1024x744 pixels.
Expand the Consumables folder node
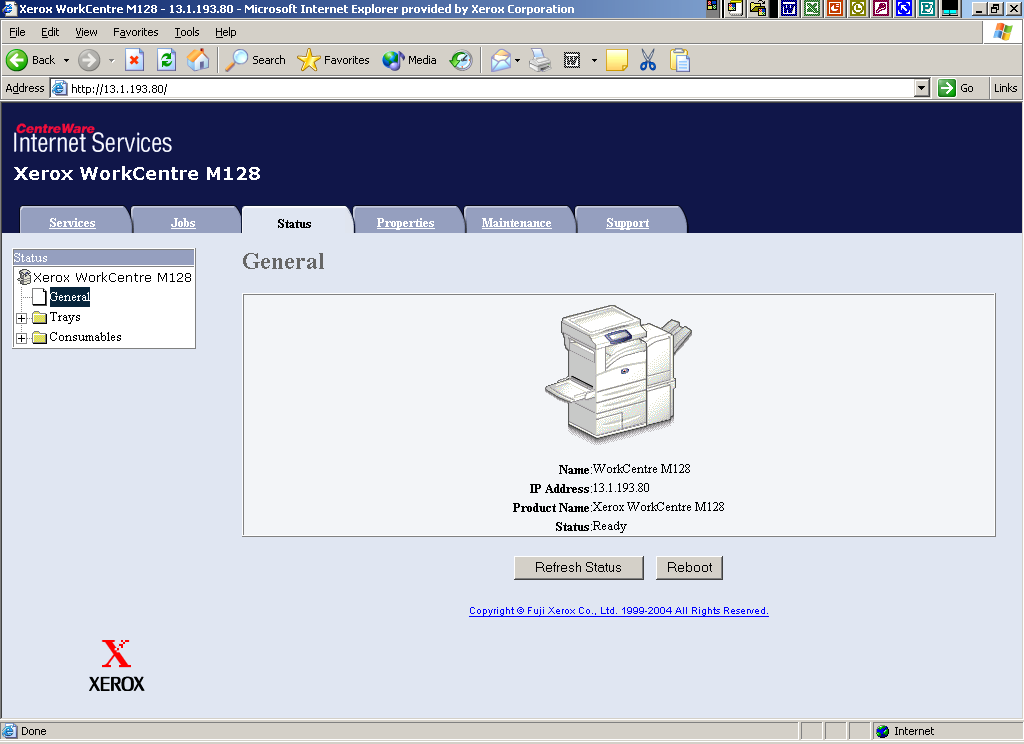coord(22,338)
